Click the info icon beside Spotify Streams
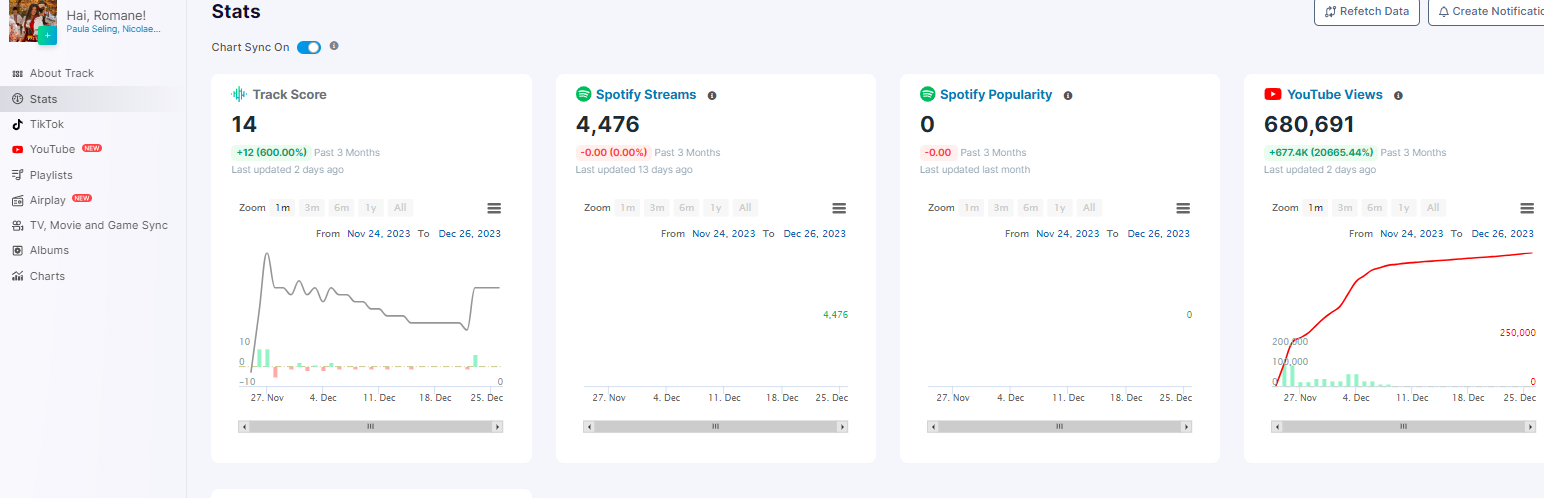Screen dimensions: 1544x498 712,96
